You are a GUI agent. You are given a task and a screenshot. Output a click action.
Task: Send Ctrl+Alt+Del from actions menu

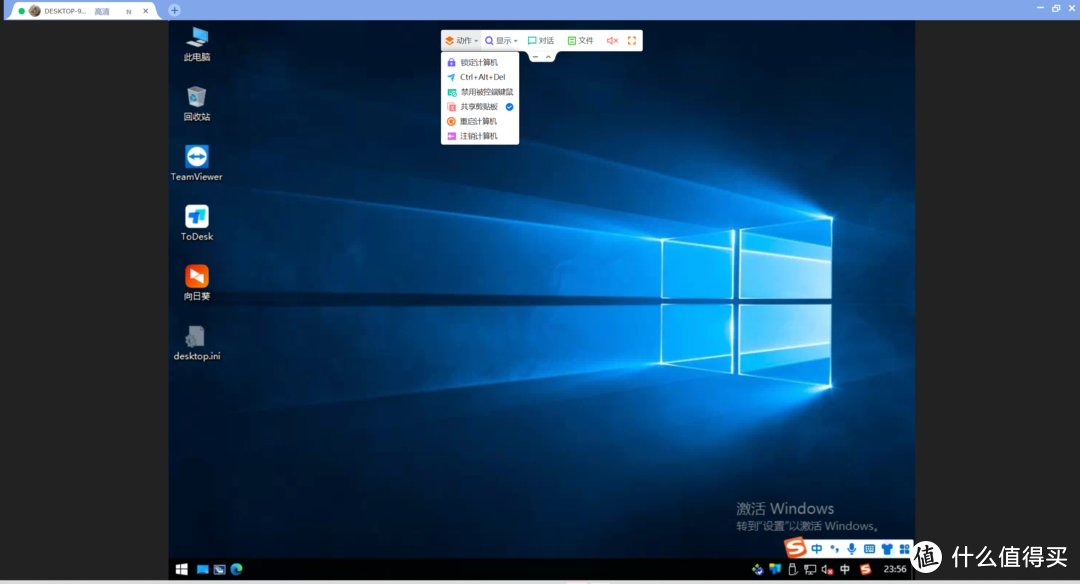coord(479,77)
